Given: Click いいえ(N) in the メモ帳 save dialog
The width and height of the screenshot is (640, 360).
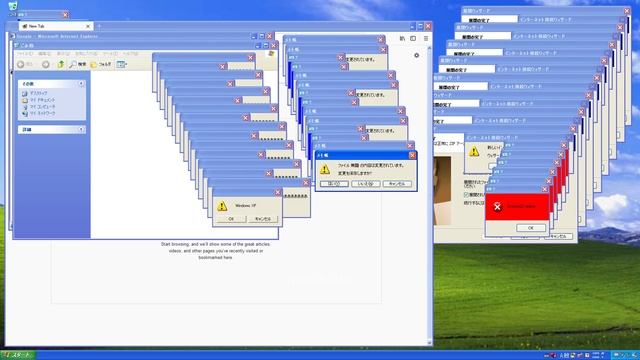Looking at the screenshot, I should point(366,184).
